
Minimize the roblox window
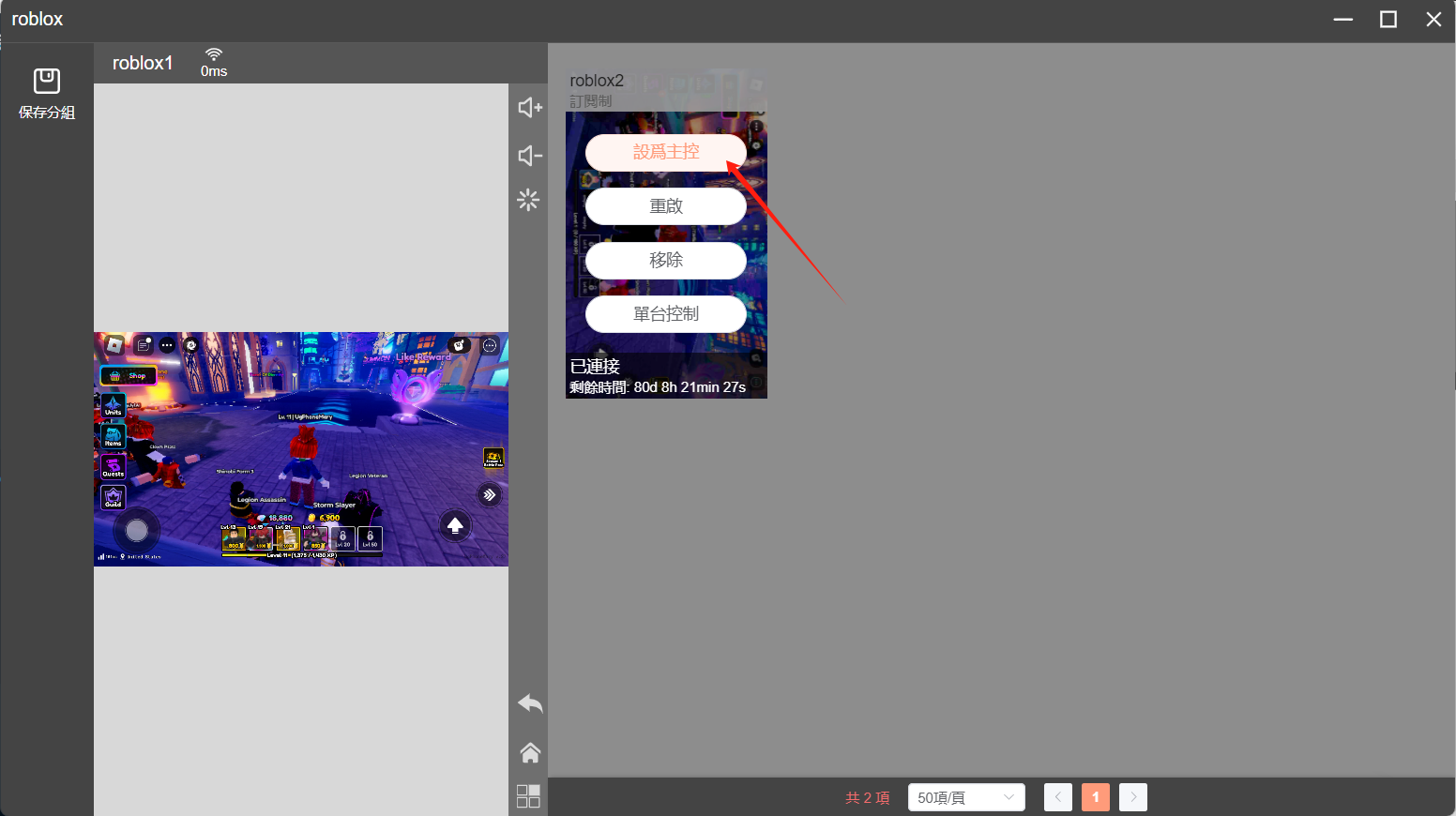pos(1343,19)
